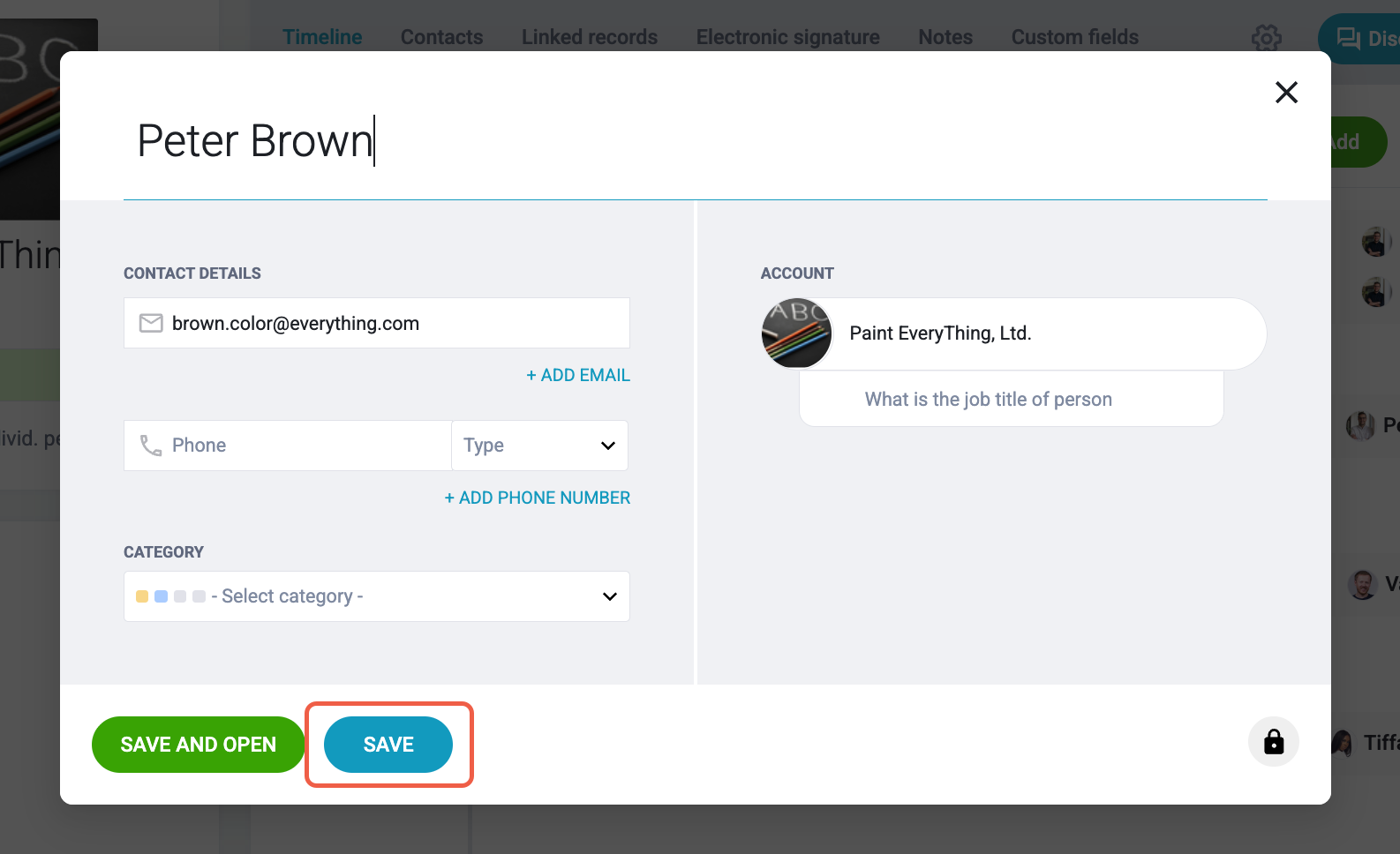The height and width of the screenshot is (854, 1400).
Task: Click the blue SAVE button
Action: coord(388,745)
